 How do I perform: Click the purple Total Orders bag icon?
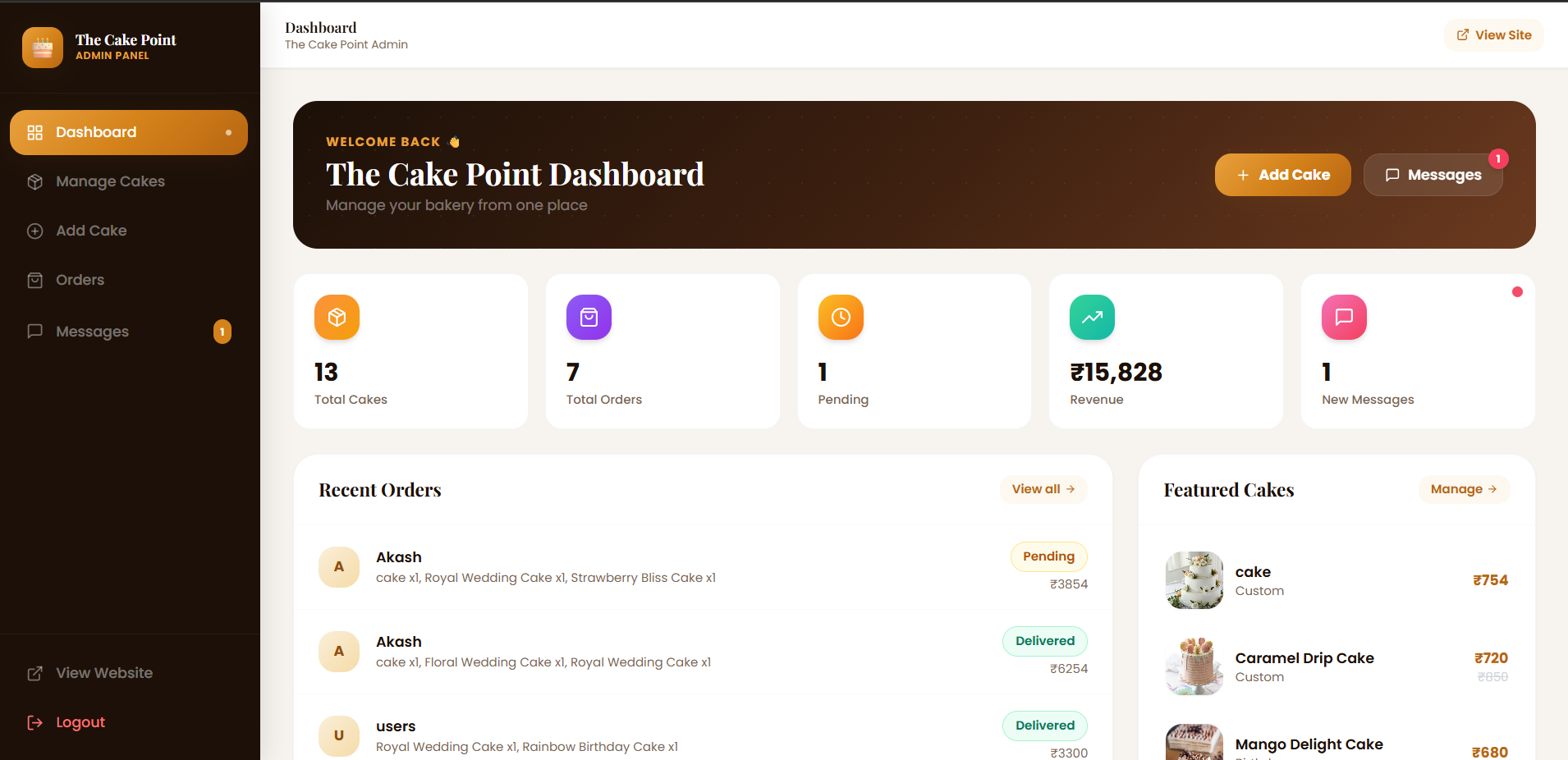[x=589, y=317]
